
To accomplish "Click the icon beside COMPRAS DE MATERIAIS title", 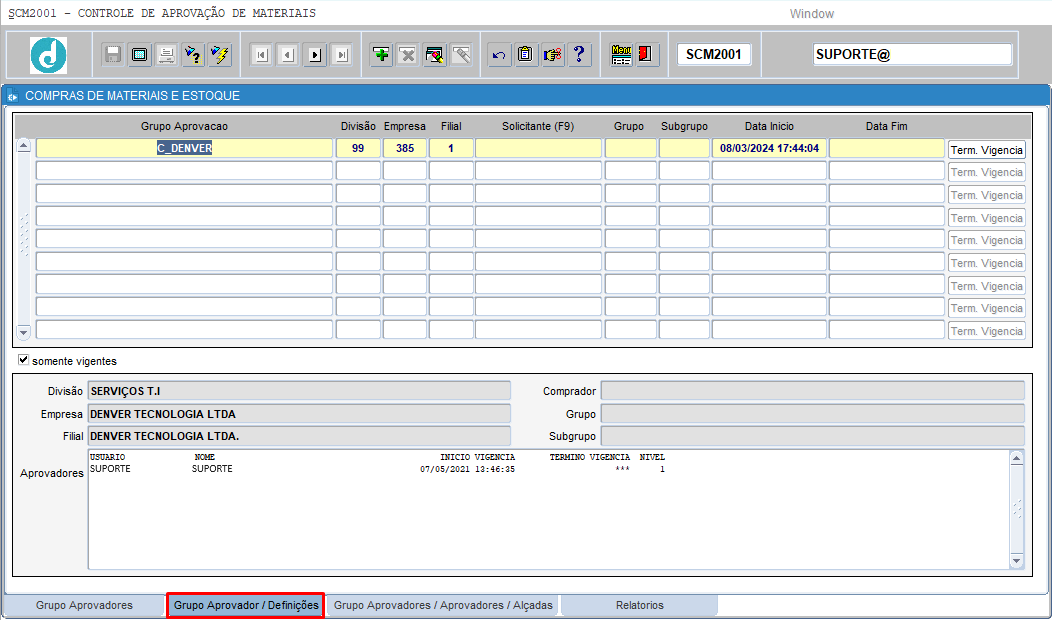I will point(12,97).
